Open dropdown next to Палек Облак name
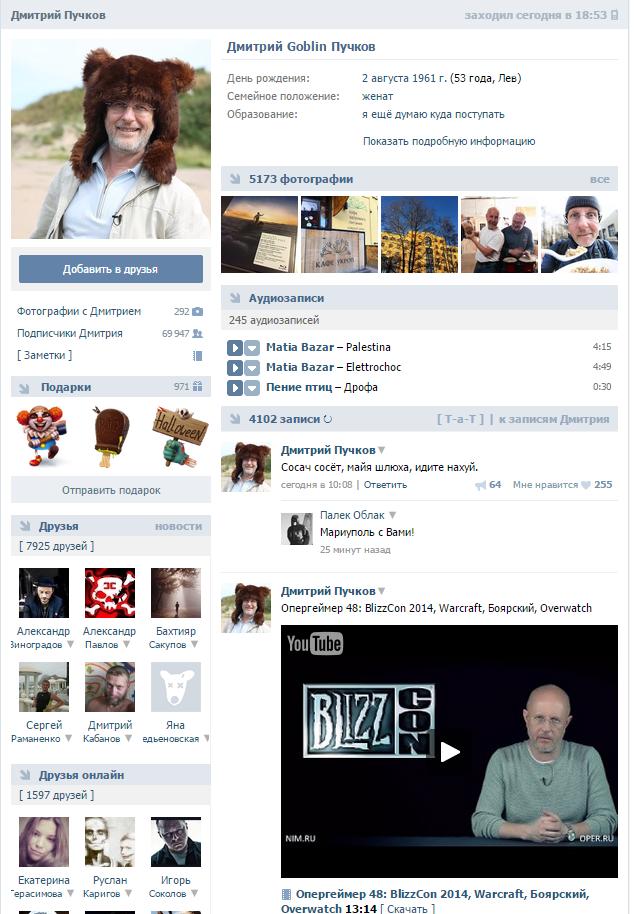The width and height of the screenshot is (644, 914). (x=392, y=515)
